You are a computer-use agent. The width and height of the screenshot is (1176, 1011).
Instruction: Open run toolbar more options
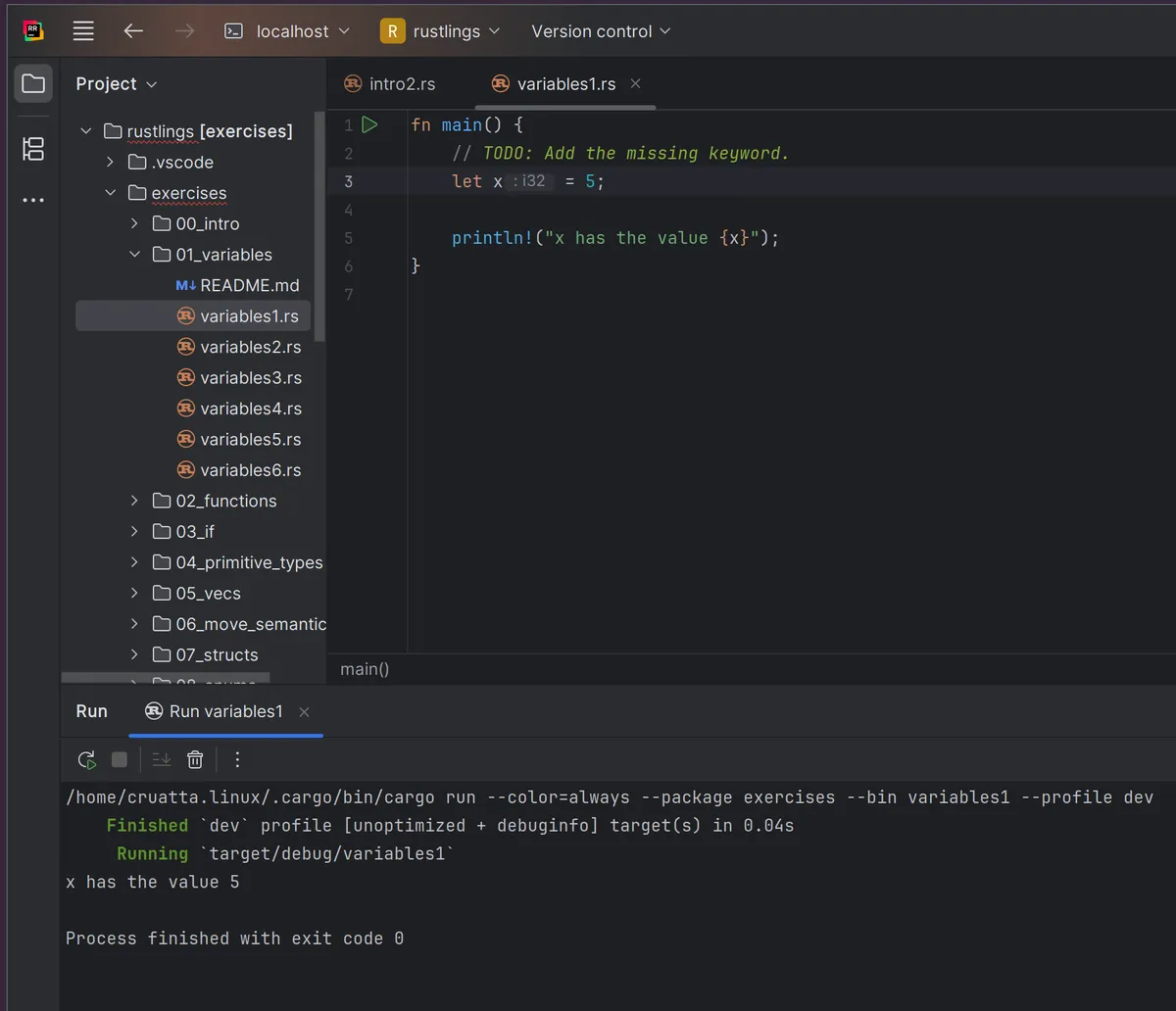[x=237, y=759]
